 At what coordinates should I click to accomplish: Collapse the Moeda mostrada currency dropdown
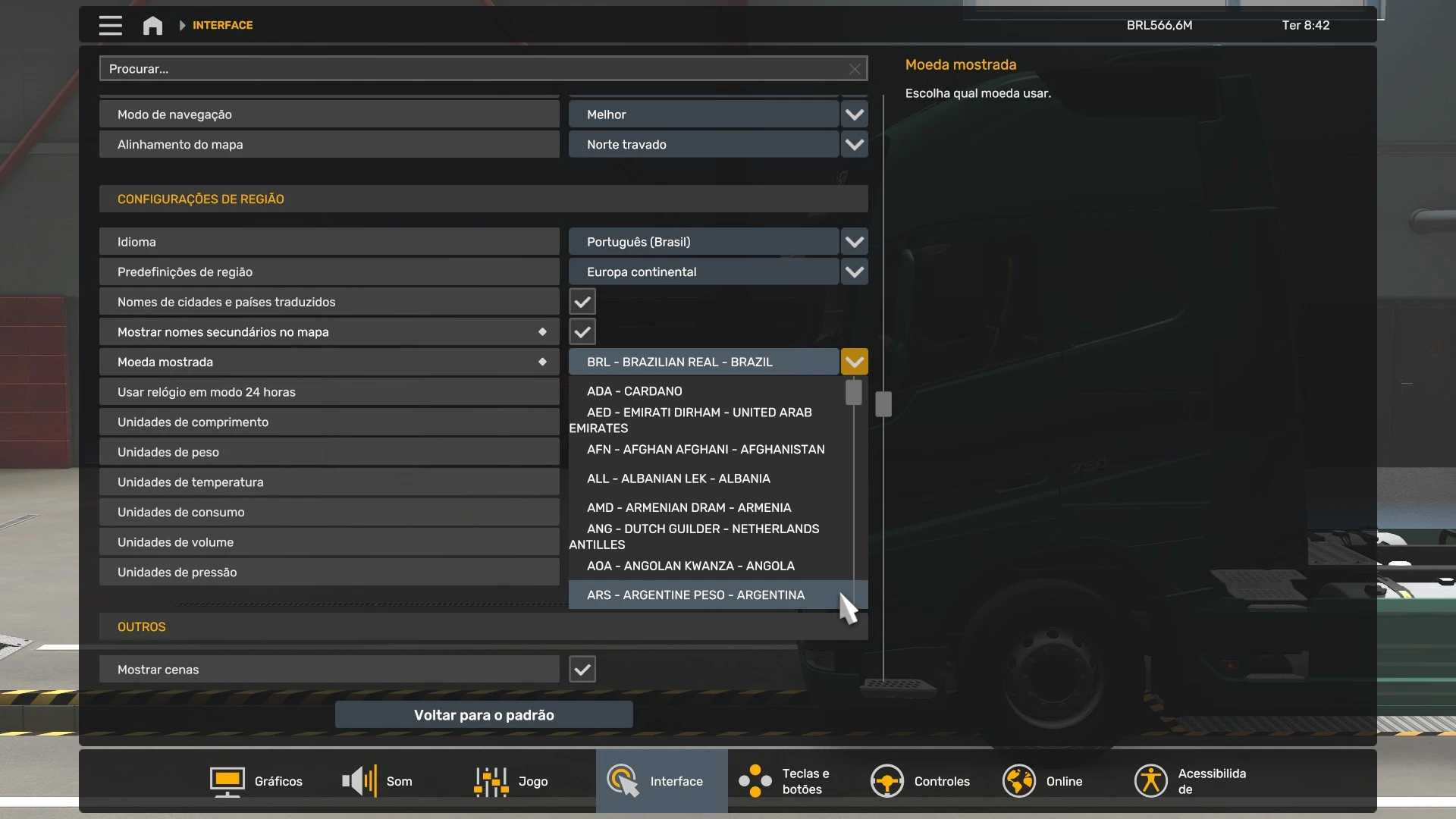click(x=854, y=362)
